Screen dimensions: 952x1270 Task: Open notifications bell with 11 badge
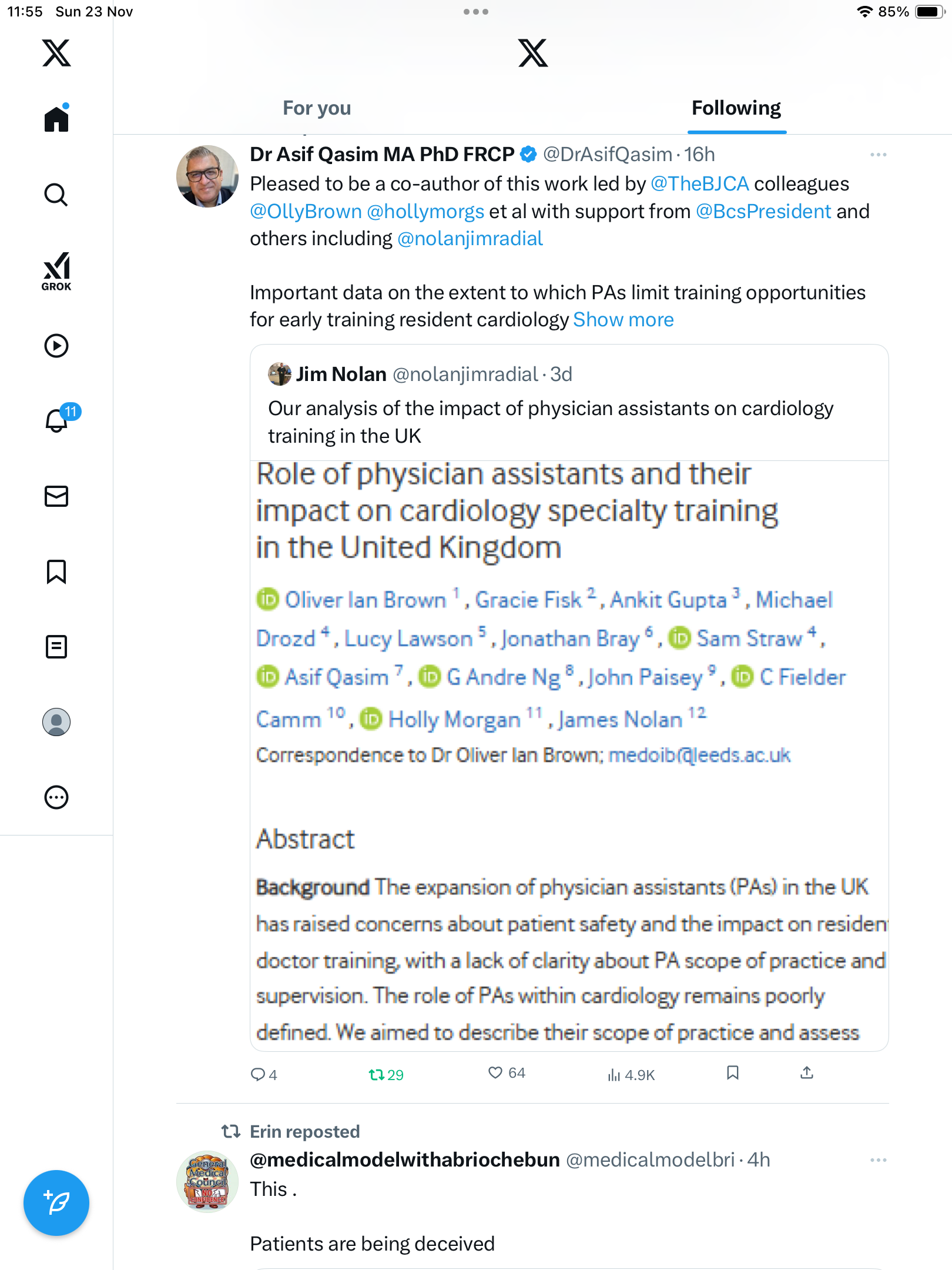pos(57,420)
